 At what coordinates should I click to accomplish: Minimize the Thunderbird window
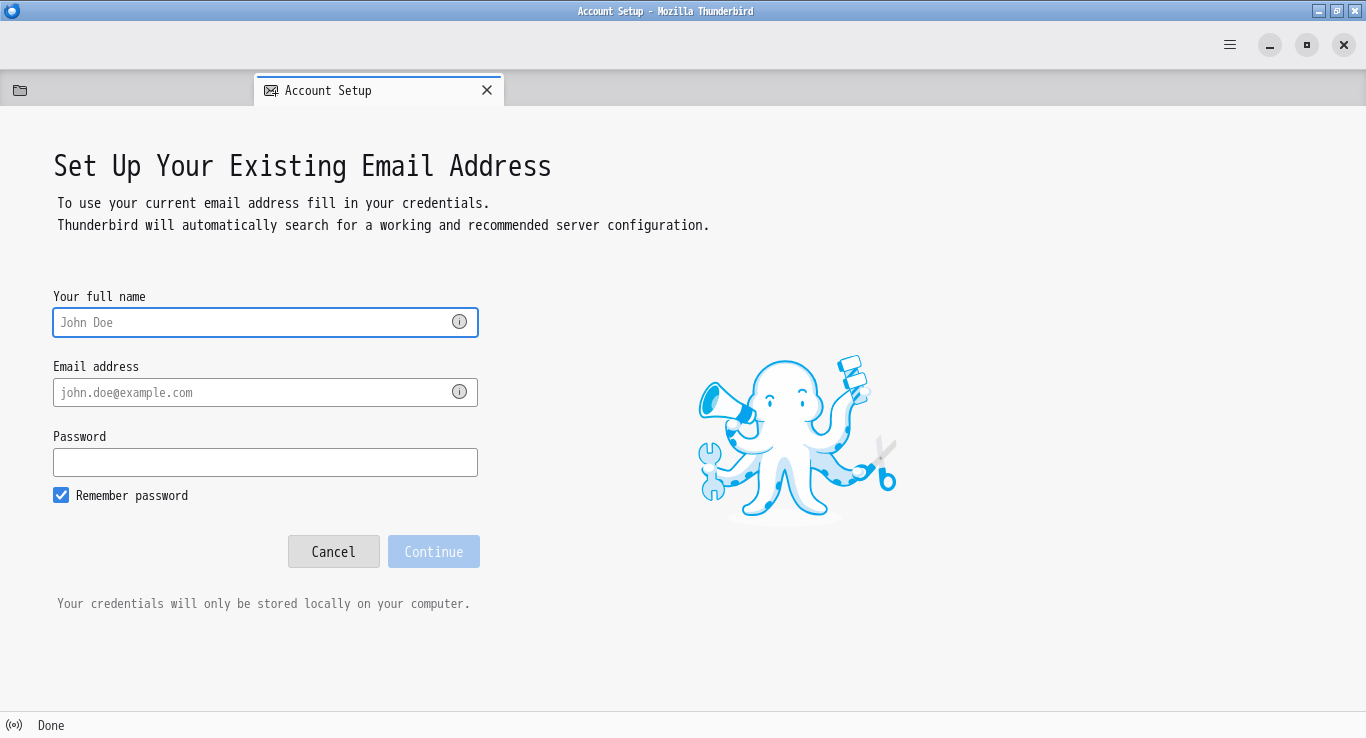(1269, 45)
